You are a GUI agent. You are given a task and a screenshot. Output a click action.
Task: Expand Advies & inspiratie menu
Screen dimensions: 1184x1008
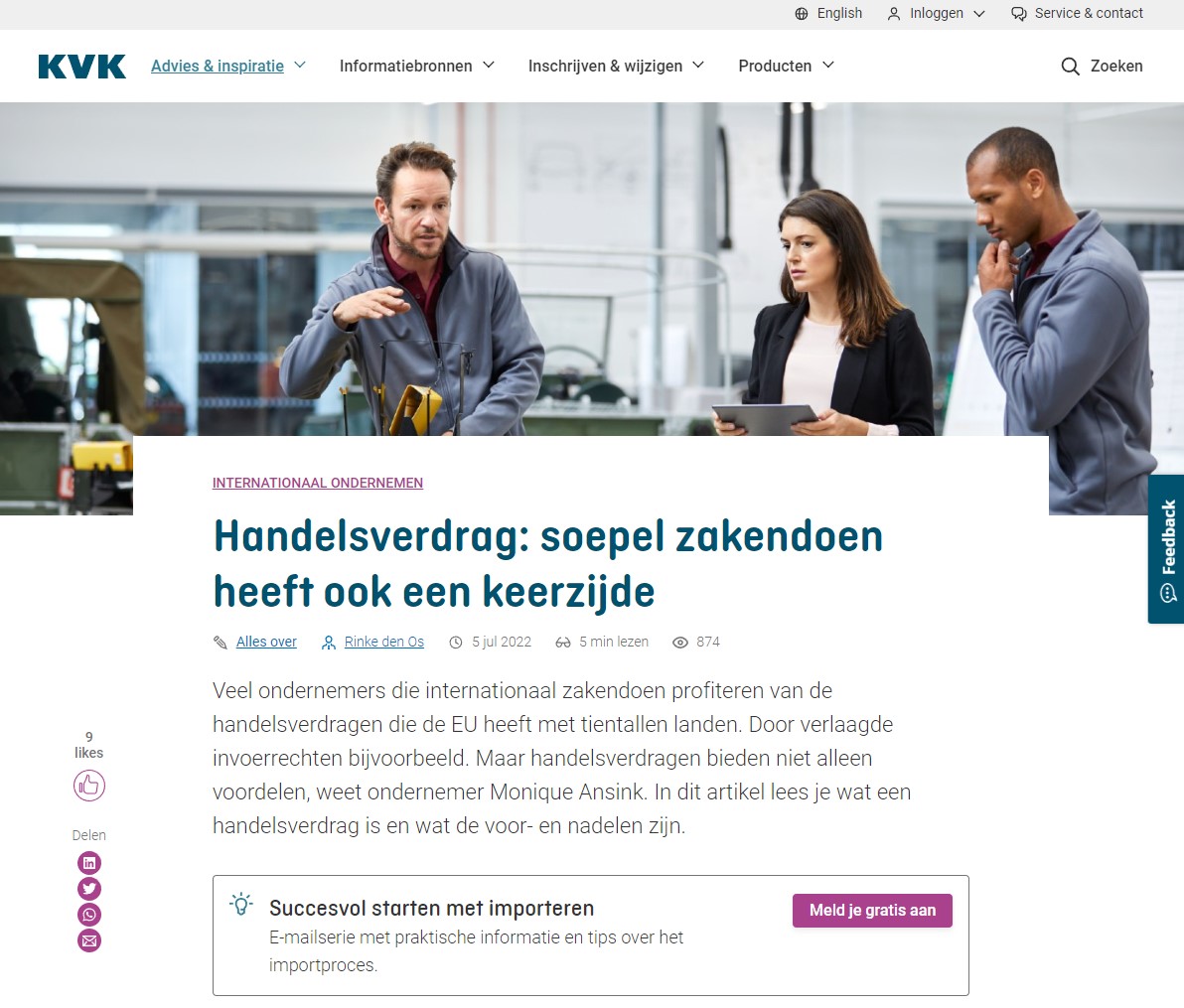(228, 66)
